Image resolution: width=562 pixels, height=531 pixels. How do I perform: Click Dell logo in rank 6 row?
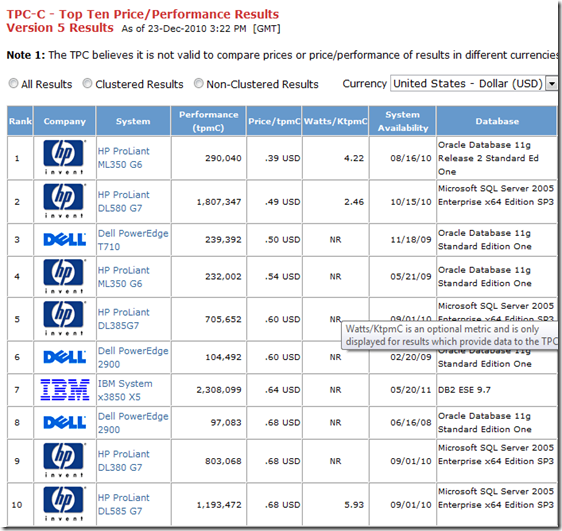coord(65,357)
